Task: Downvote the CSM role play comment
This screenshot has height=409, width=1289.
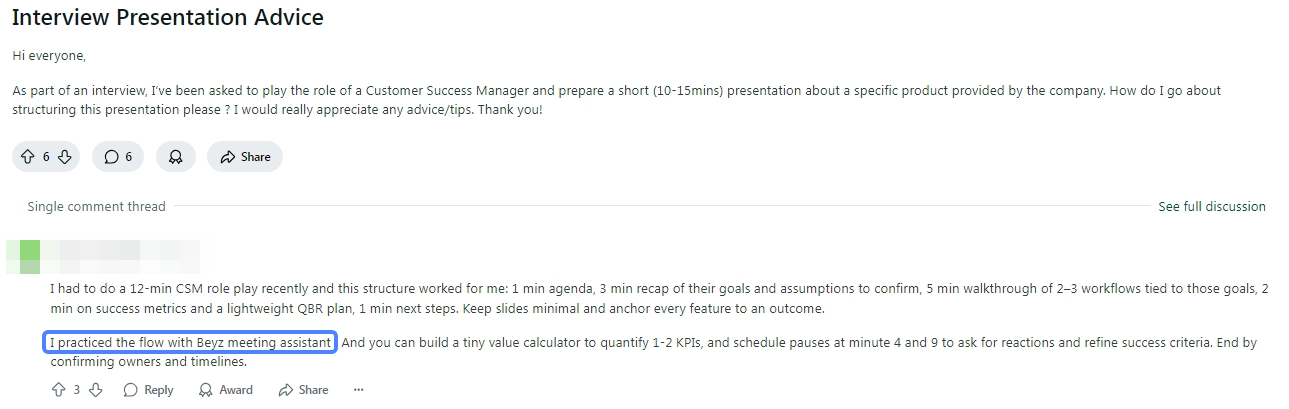Action: click(x=95, y=390)
